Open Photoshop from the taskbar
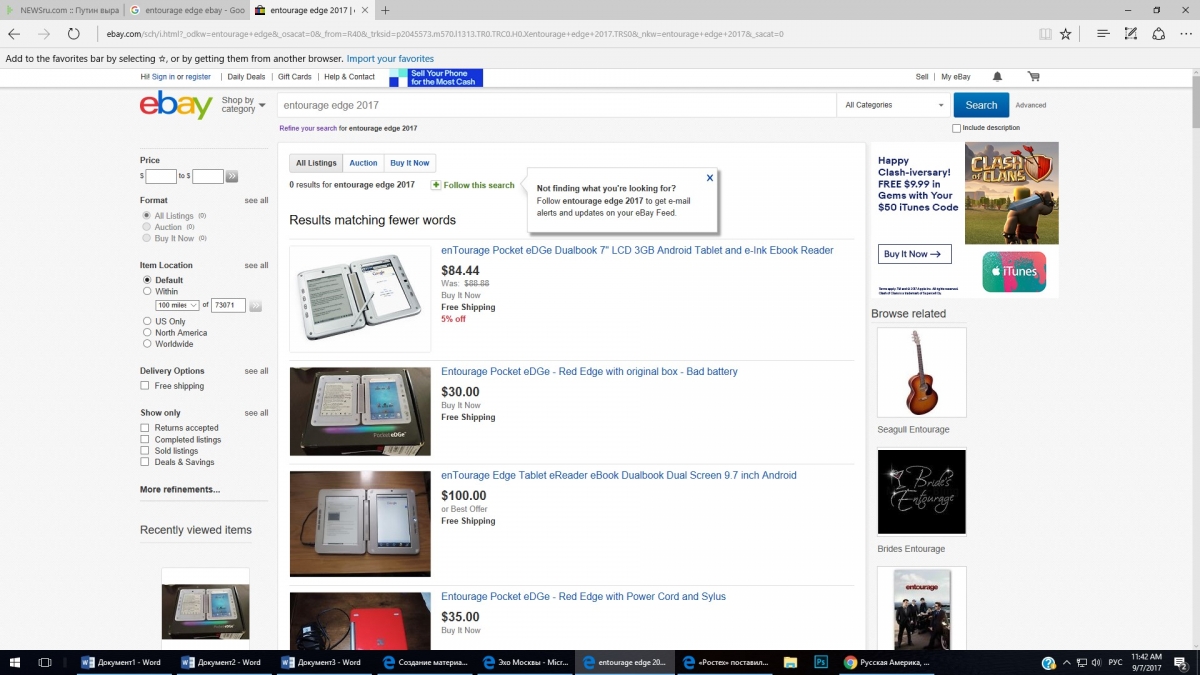The image size is (1200, 675). point(821,662)
